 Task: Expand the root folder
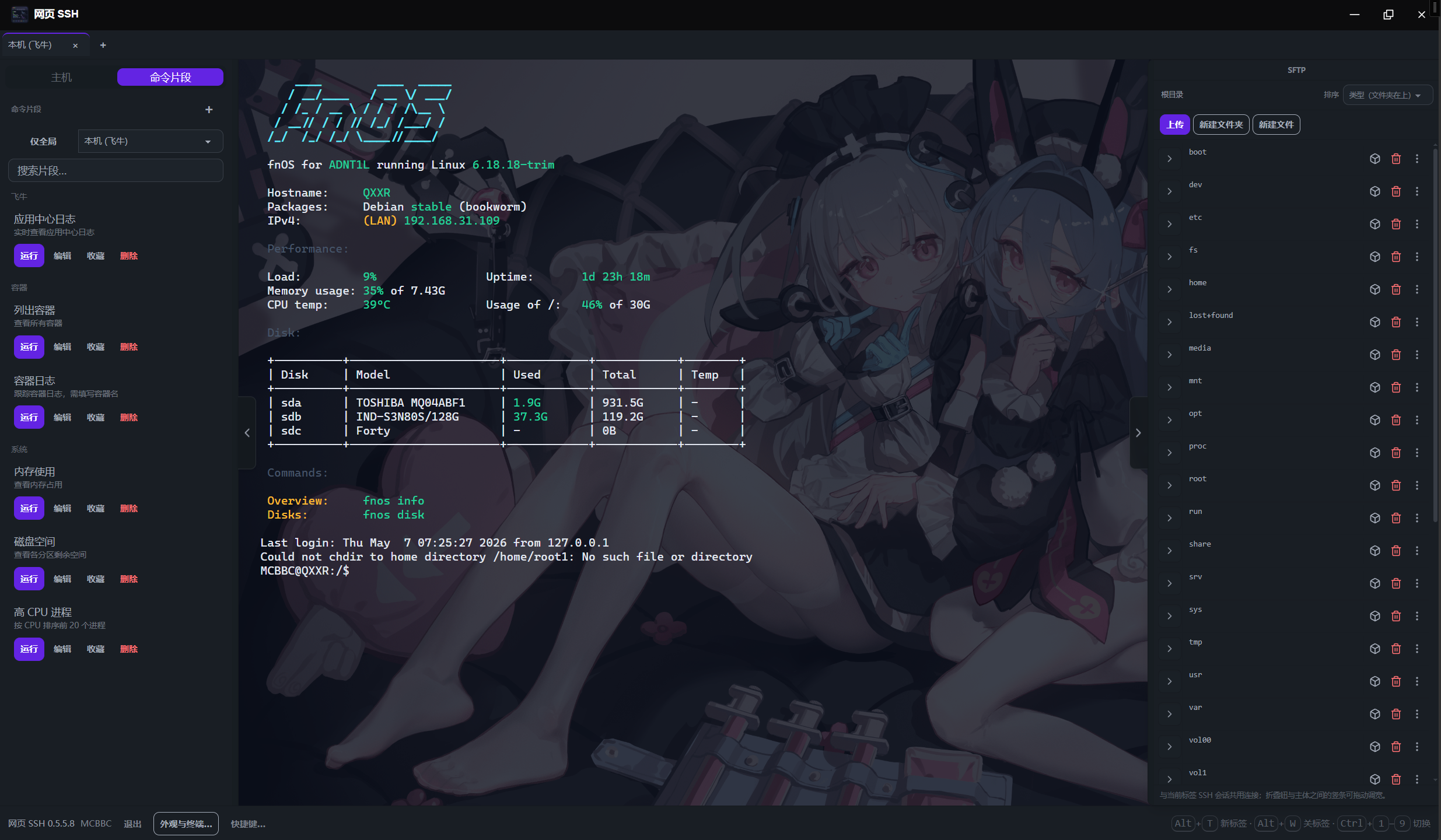tap(1169, 485)
